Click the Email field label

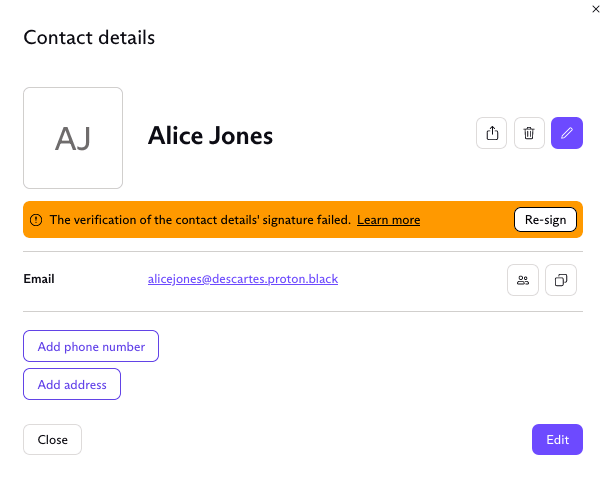click(x=39, y=279)
